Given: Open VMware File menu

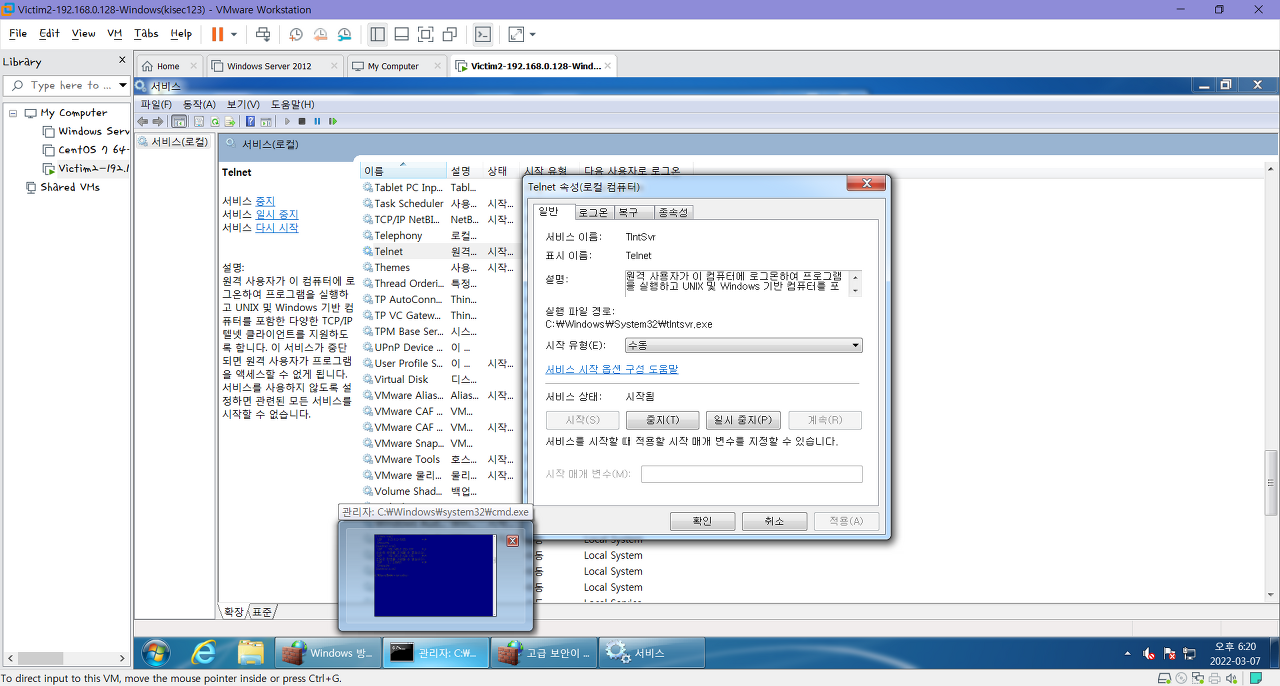Looking at the screenshot, I should tap(18, 33).
